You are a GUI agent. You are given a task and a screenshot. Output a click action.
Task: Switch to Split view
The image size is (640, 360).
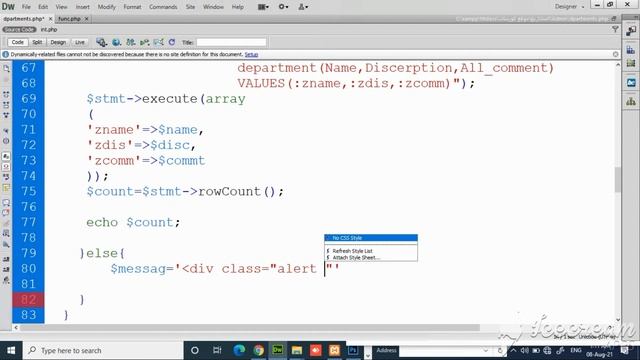pyautogui.click(x=37, y=42)
